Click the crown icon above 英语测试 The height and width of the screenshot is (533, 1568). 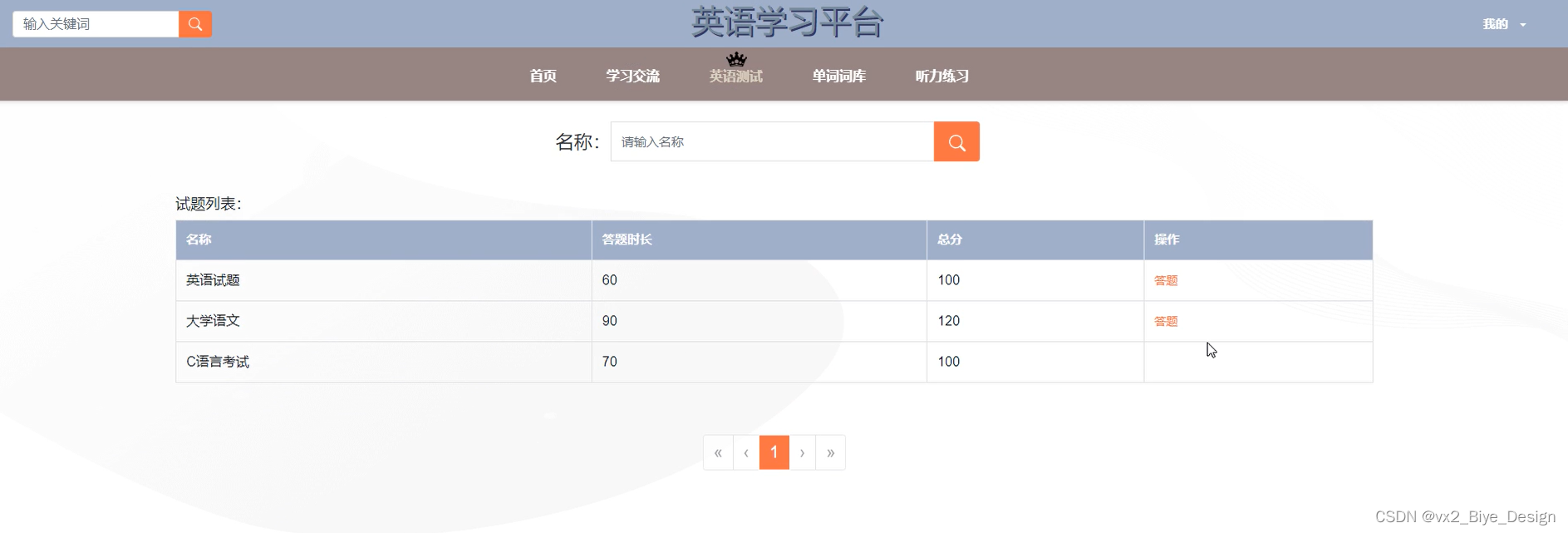tap(736, 59)
